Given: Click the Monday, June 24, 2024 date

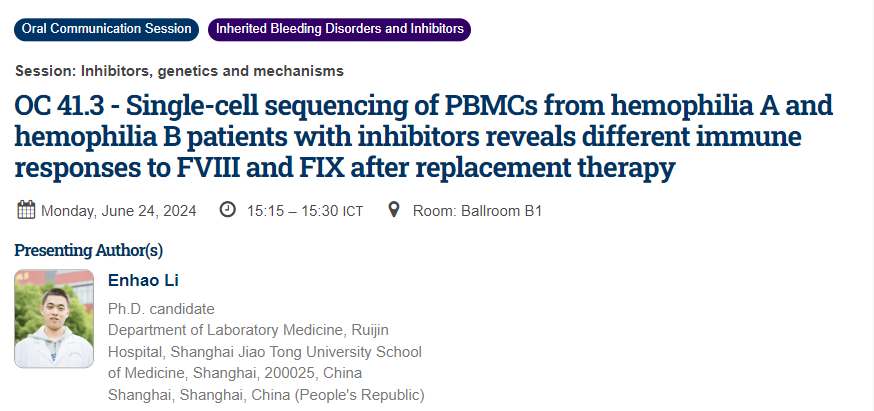Looking at the screenshot, I should click(119, 211).
